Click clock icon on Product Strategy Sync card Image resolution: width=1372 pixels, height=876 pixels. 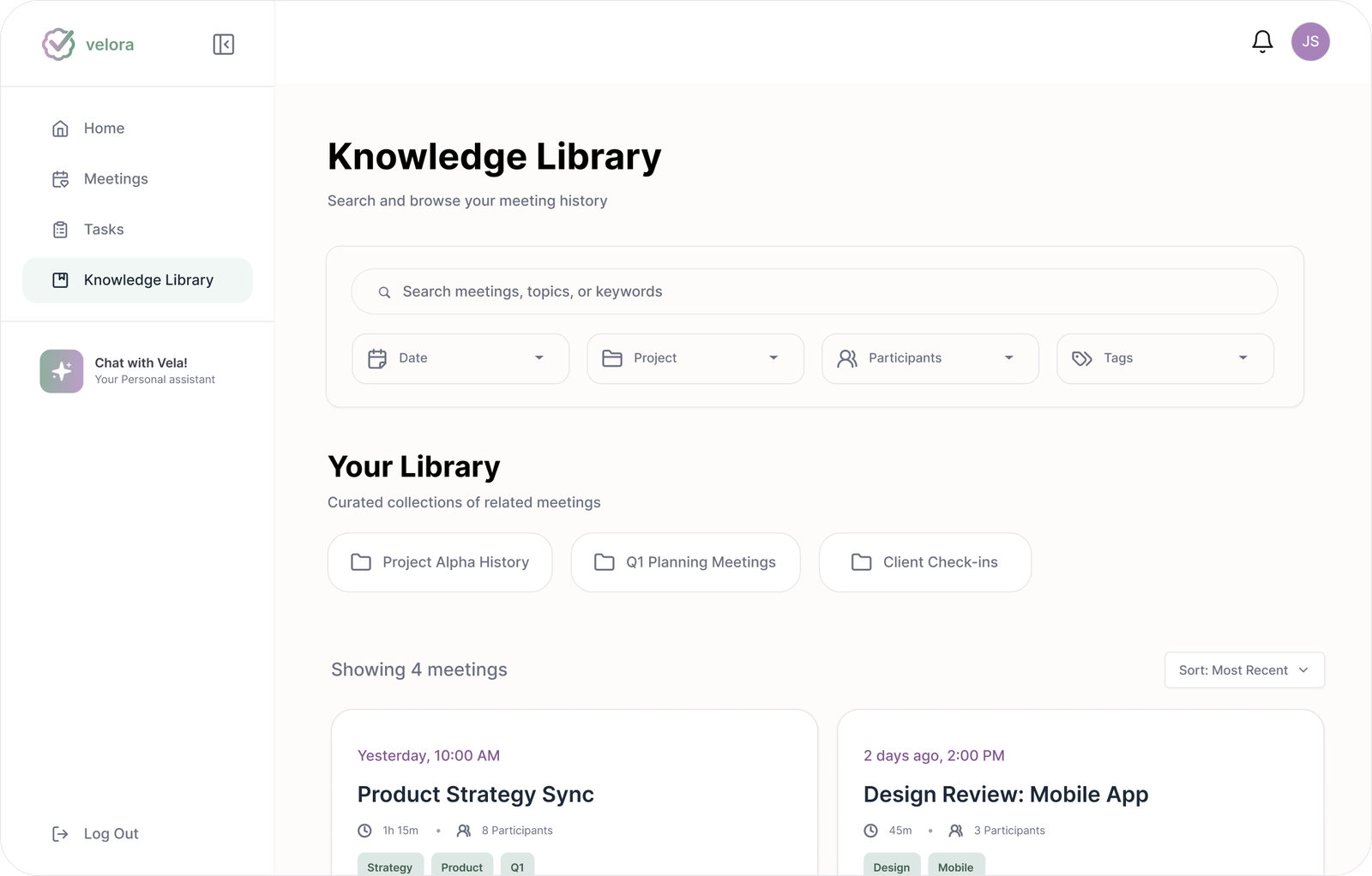pyautogui.click(x=364, y=831)
